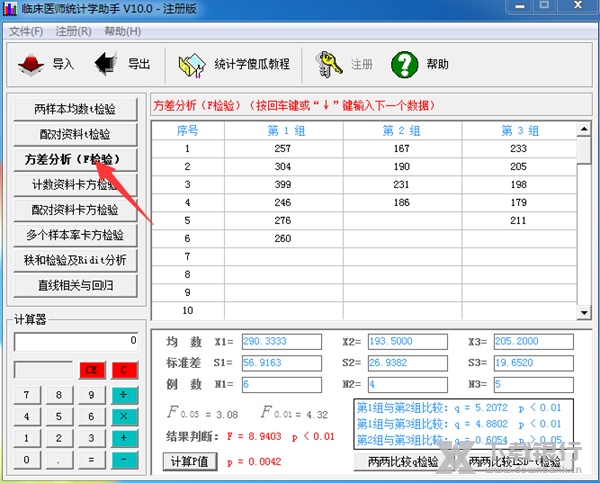Click calculator digit 3

click(x=91, y=437)
